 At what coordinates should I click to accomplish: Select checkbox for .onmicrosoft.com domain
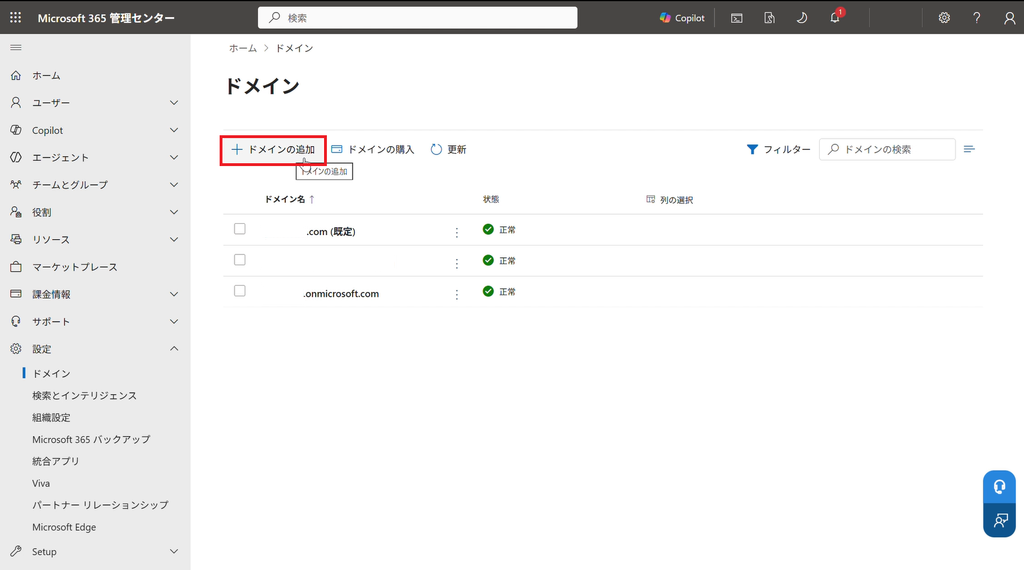click(240, 291)
